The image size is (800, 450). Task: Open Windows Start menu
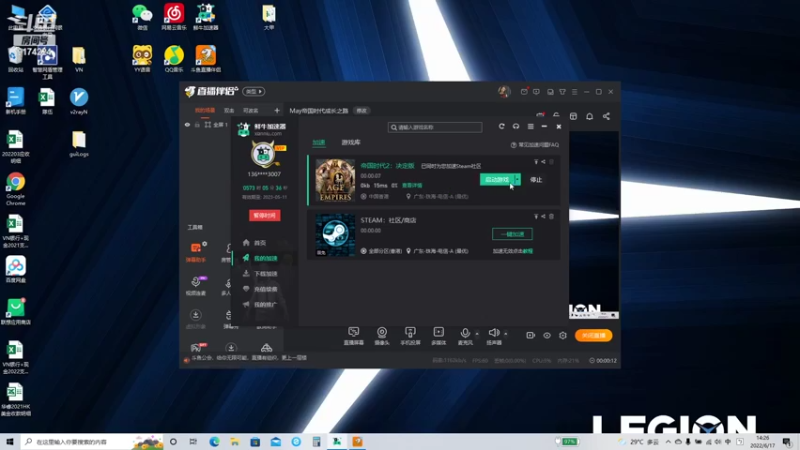click(10, 441)
